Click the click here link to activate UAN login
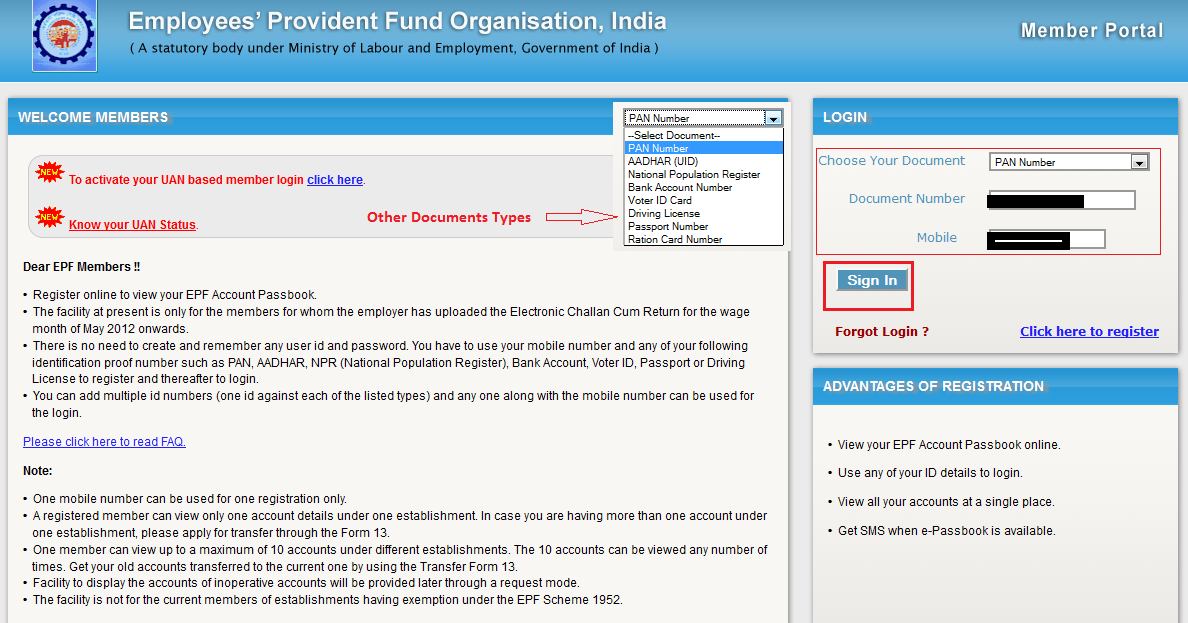1188x623 pixels. pyautogui.click(x=334, y=180)
